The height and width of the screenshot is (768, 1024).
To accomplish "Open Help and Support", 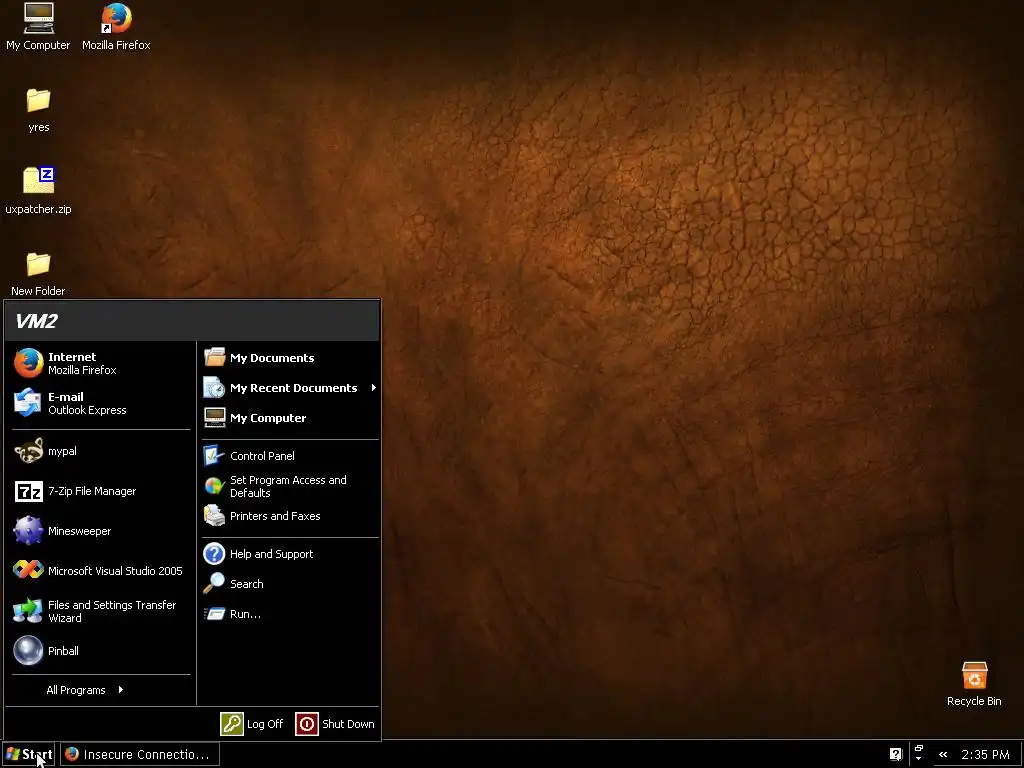I will pos(290,554).
